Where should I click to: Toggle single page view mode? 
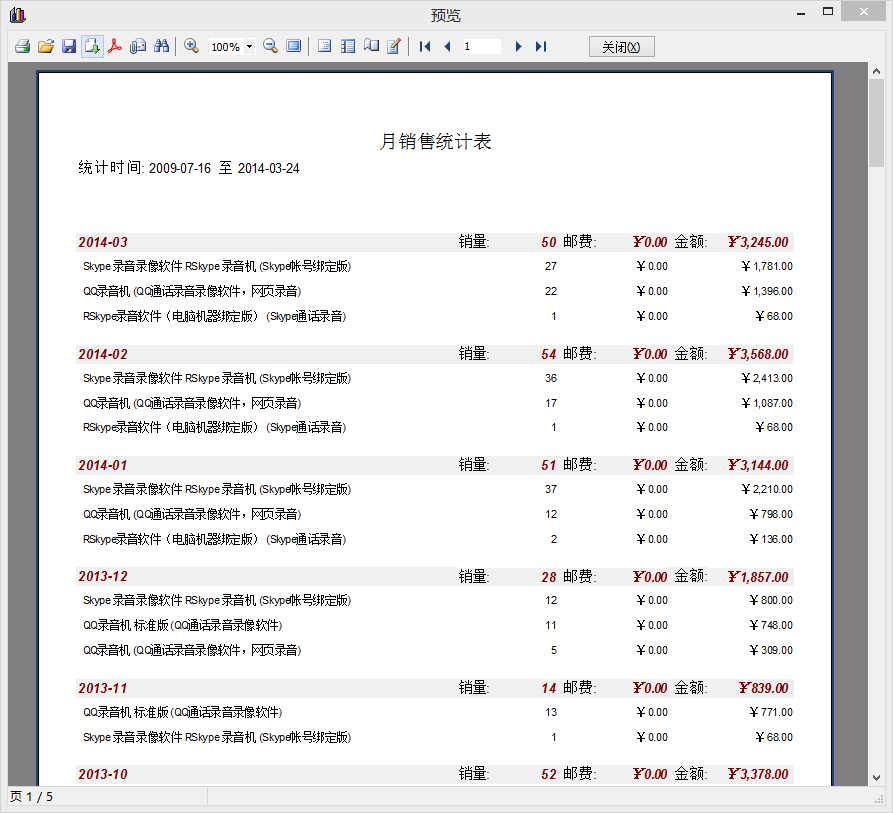(323, 46)
